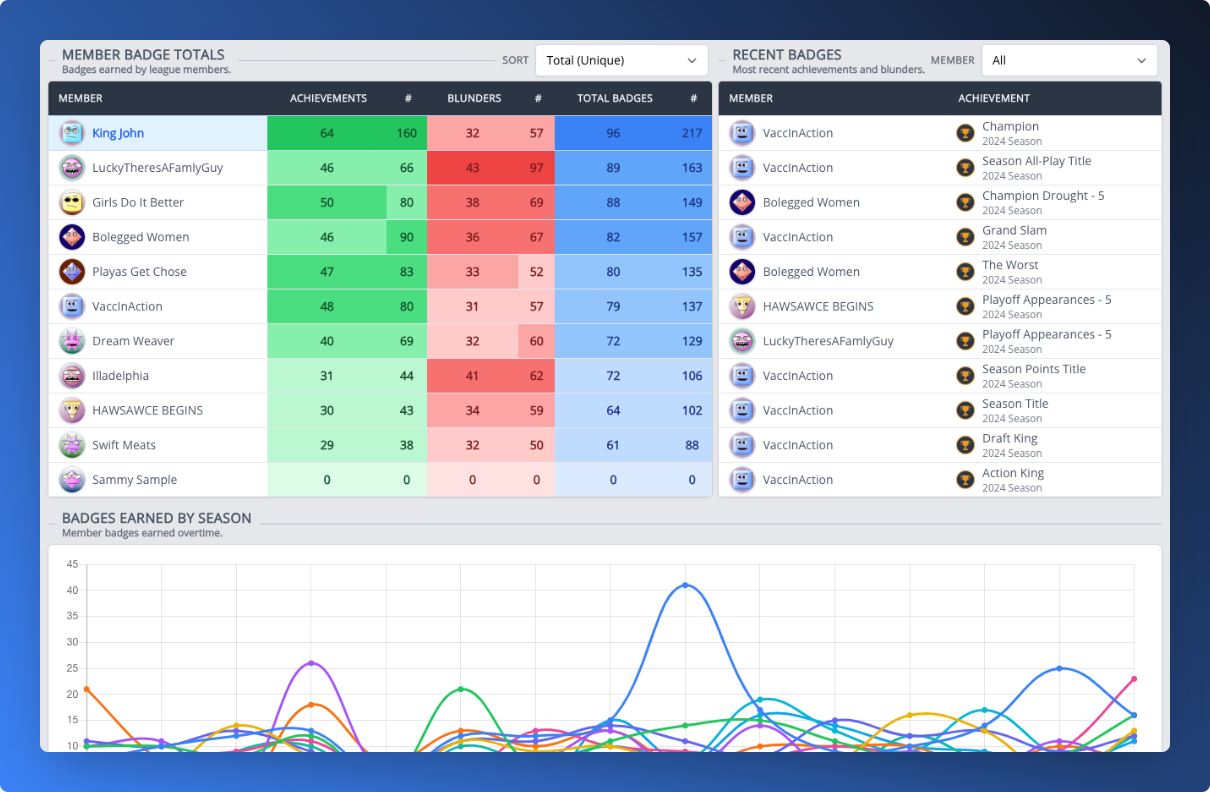Image resolution: width=1210 pixels, height=792 pixels.
Task: Open the Sort Total (Unique) dropdown
Action: coord(621,60)
